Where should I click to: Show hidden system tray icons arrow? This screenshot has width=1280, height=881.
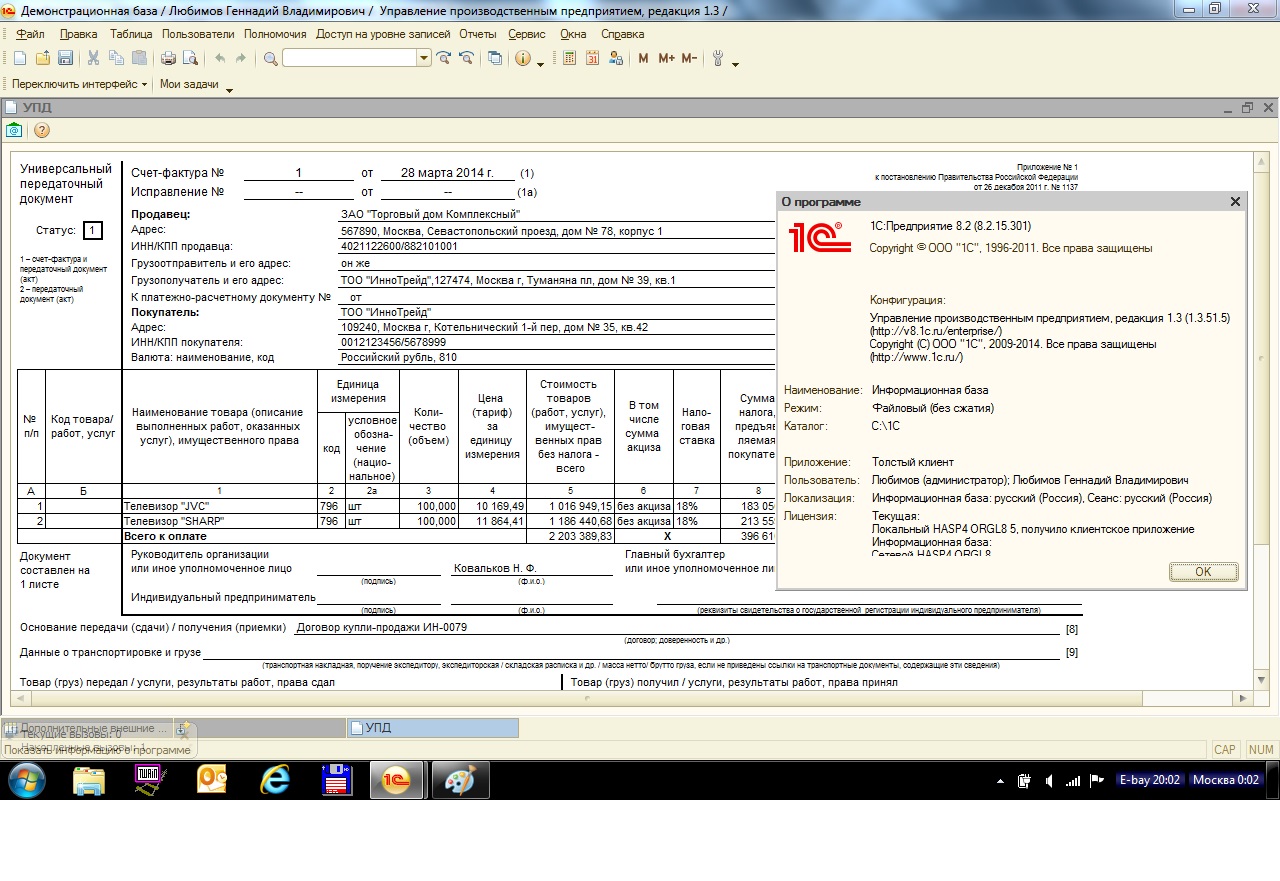click(x=1001, y=780)
